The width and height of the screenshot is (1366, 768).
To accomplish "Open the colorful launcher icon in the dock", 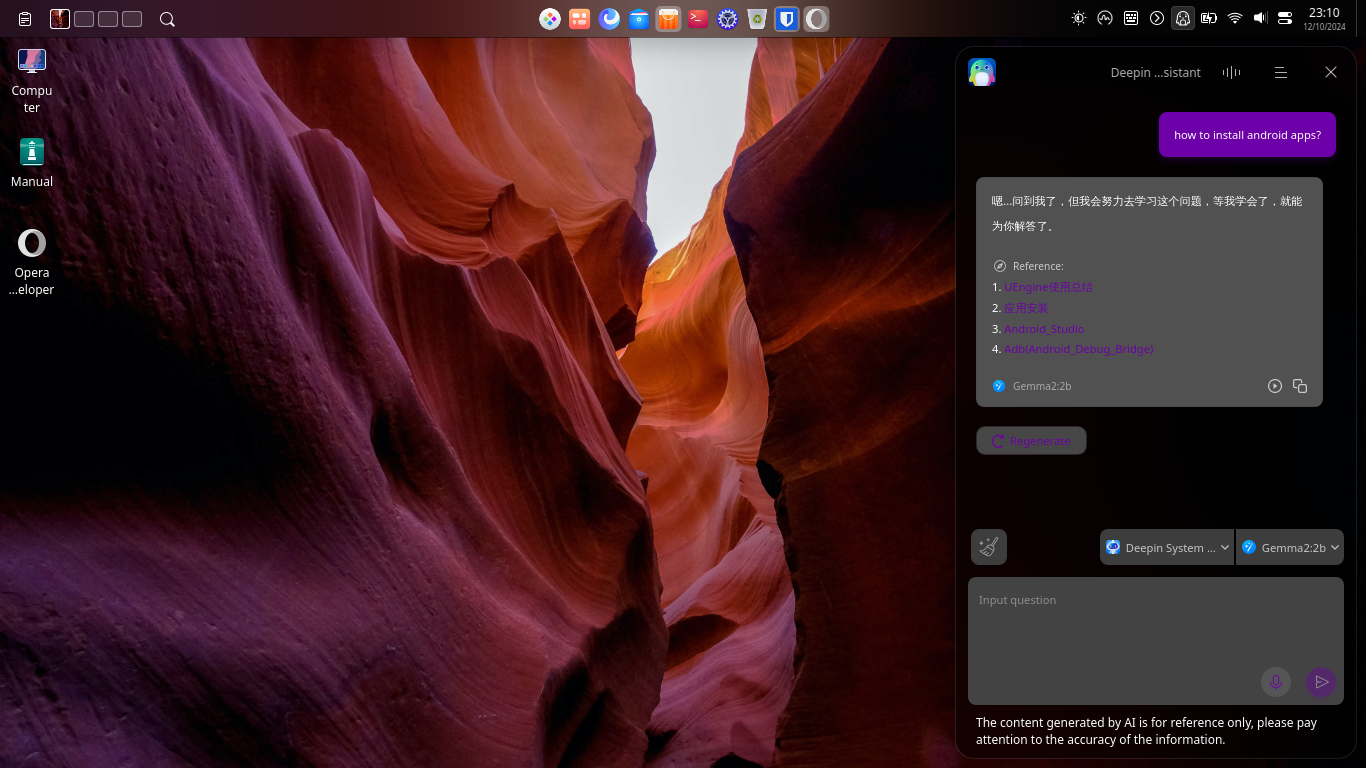I will click(x=550, y=19).
